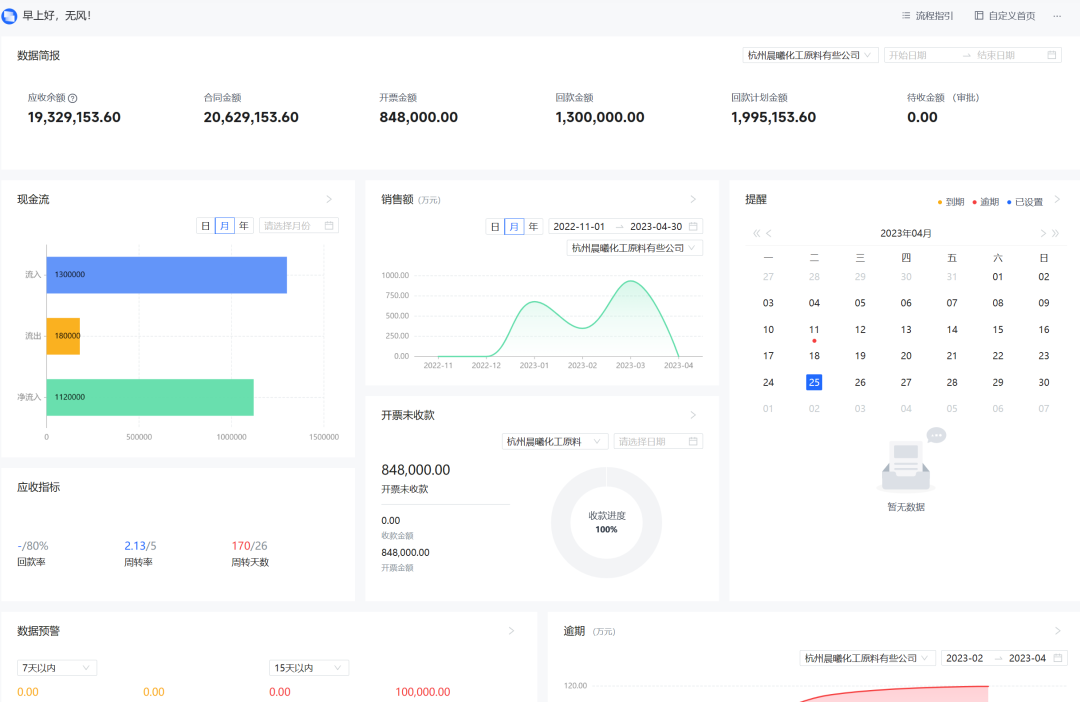The width and height of the screenshot is (1080, 702).
Task: Click the 应收余额 help question icon
Action: pyautogui.click(x=73, y=99)
